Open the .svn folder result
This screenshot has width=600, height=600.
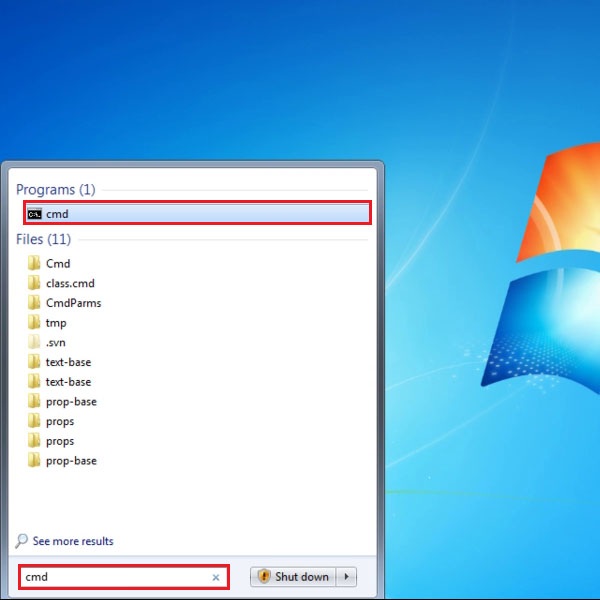[46, 342]
